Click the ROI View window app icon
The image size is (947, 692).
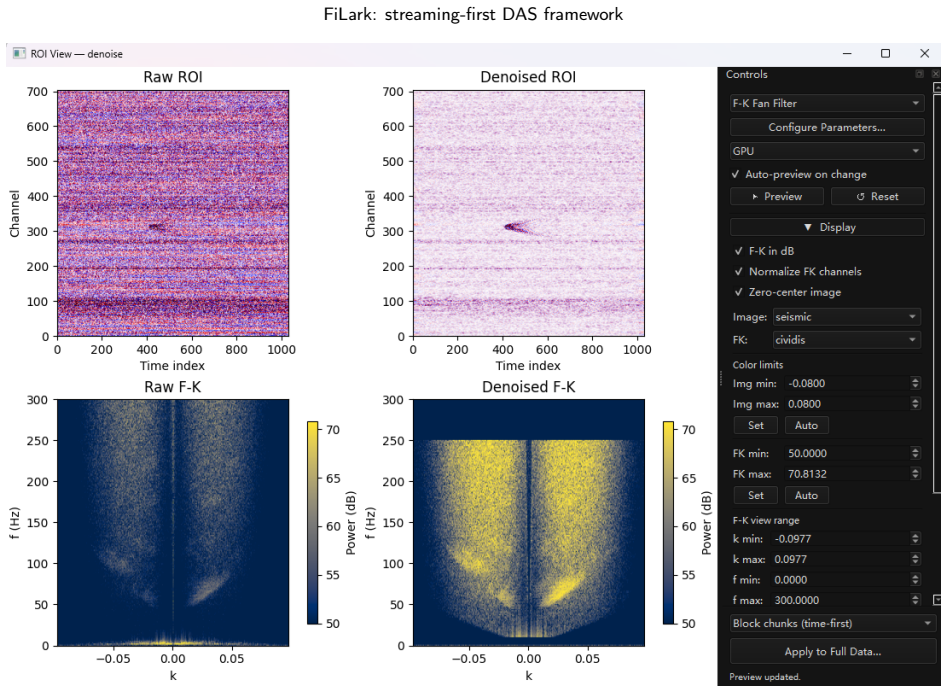19,54
